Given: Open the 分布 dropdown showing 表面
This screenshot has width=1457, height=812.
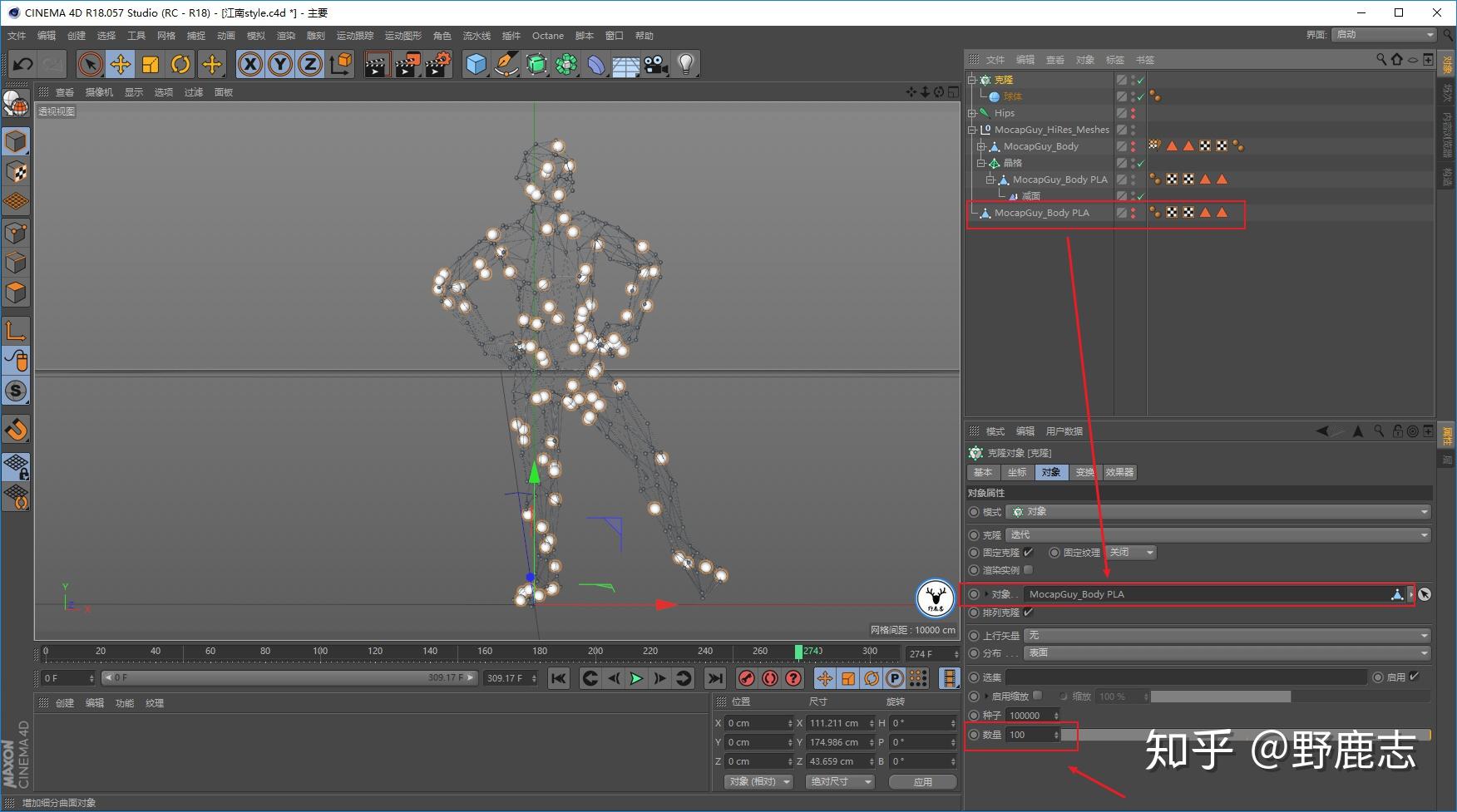Looking at the screenshot, I should click(1227, 653).
